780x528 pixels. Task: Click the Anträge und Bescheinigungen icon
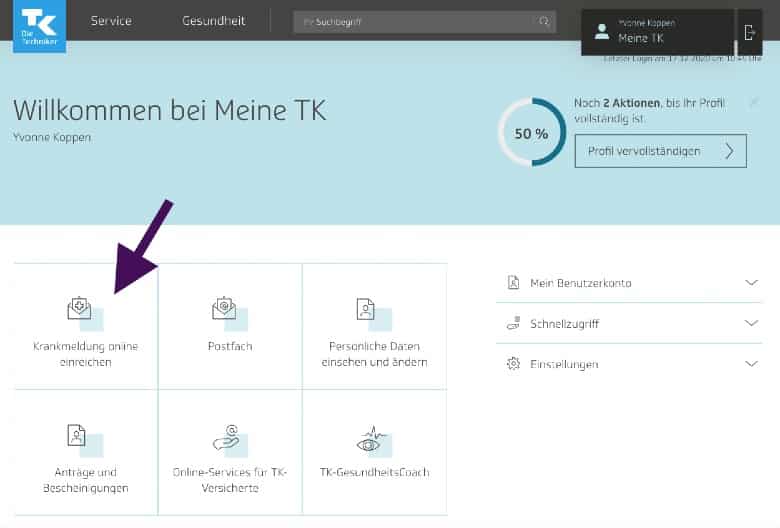[77, 435]
